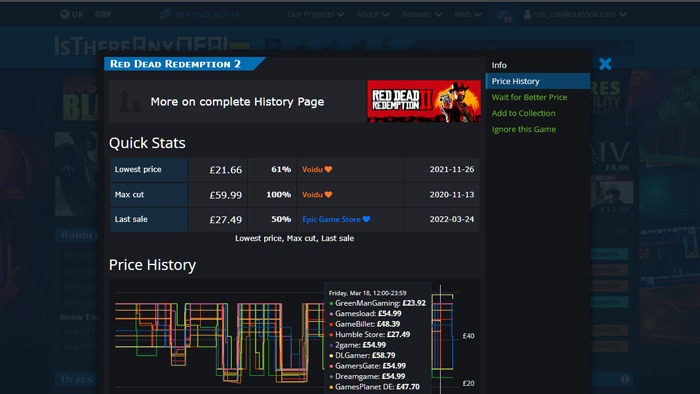Click Wait for Better Price

tap(529, 97)
